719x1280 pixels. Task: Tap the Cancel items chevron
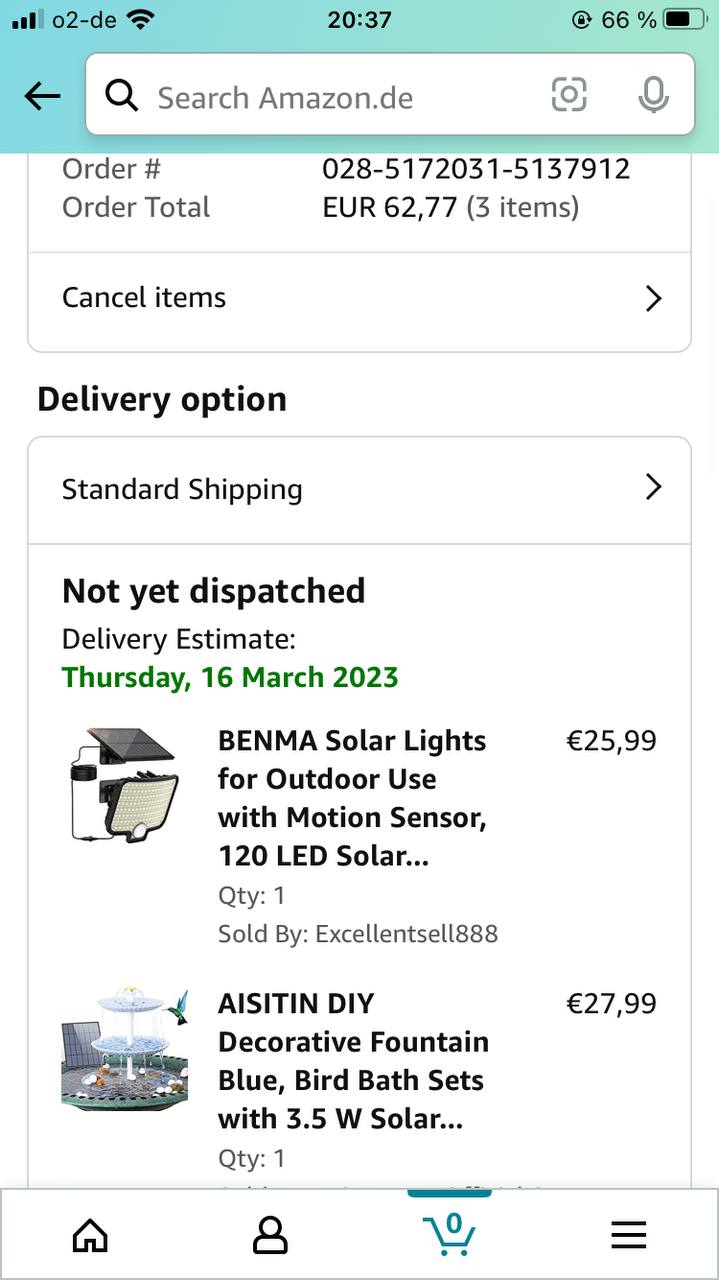point(653,298)
